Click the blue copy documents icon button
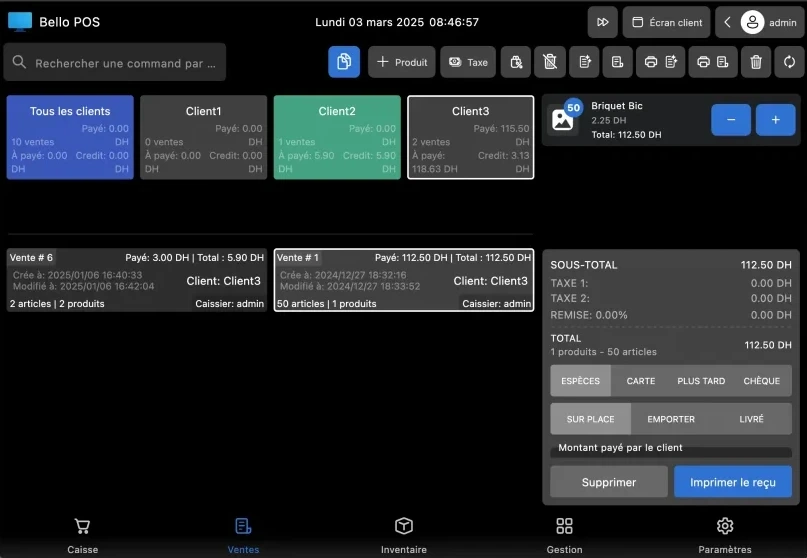 click(344, 62)
